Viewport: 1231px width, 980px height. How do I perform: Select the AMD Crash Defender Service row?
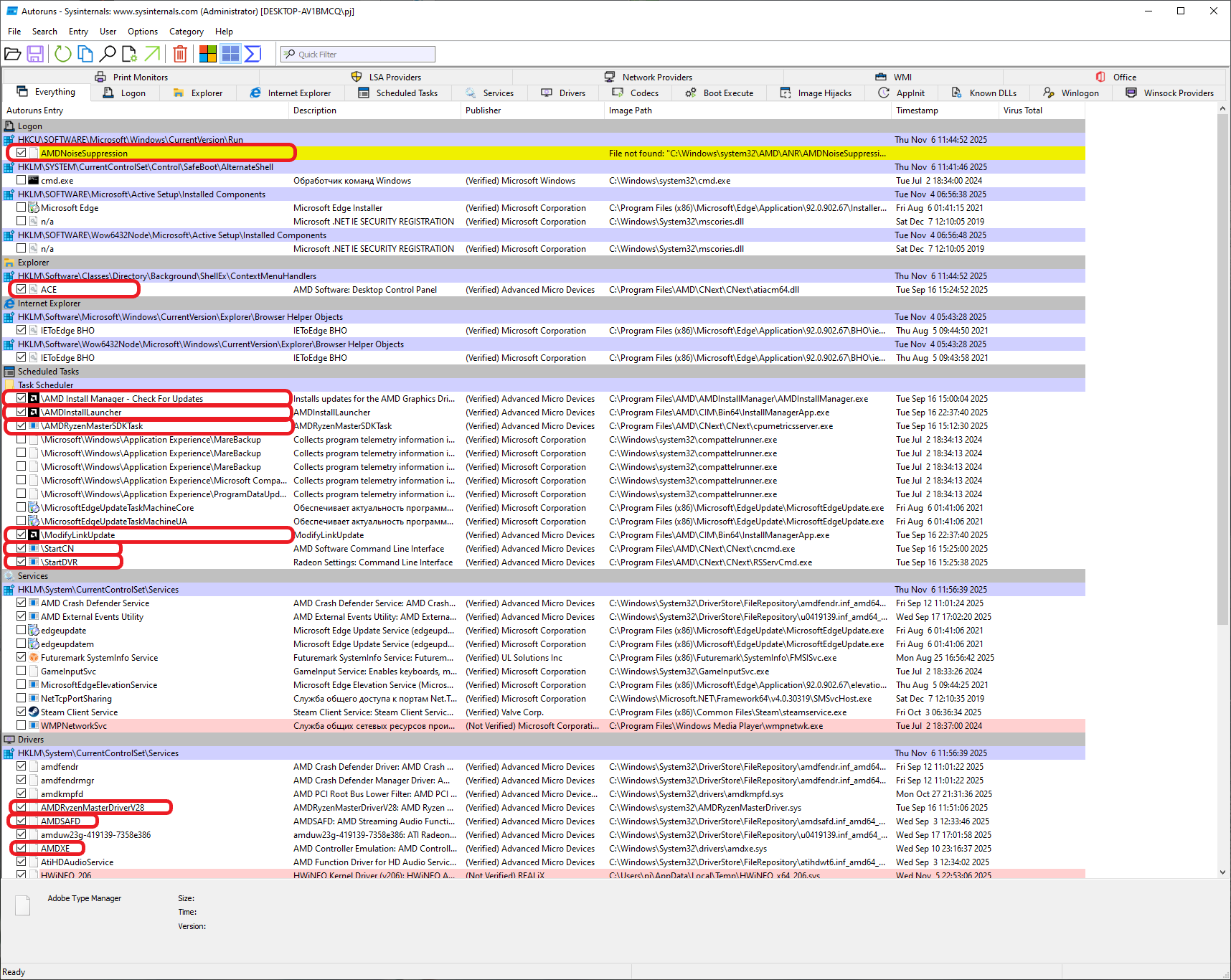[x=544, y=603]
